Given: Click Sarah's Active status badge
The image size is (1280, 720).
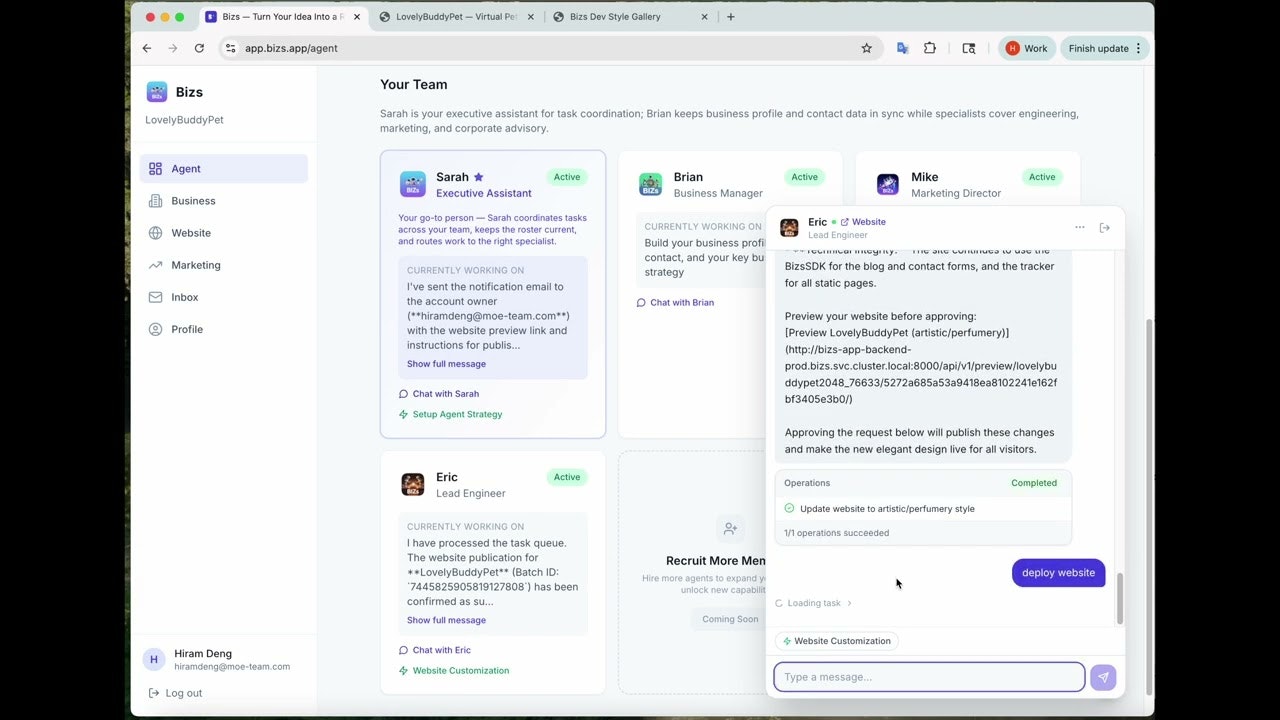Looking at the screenshot, I should pos(567,177).
